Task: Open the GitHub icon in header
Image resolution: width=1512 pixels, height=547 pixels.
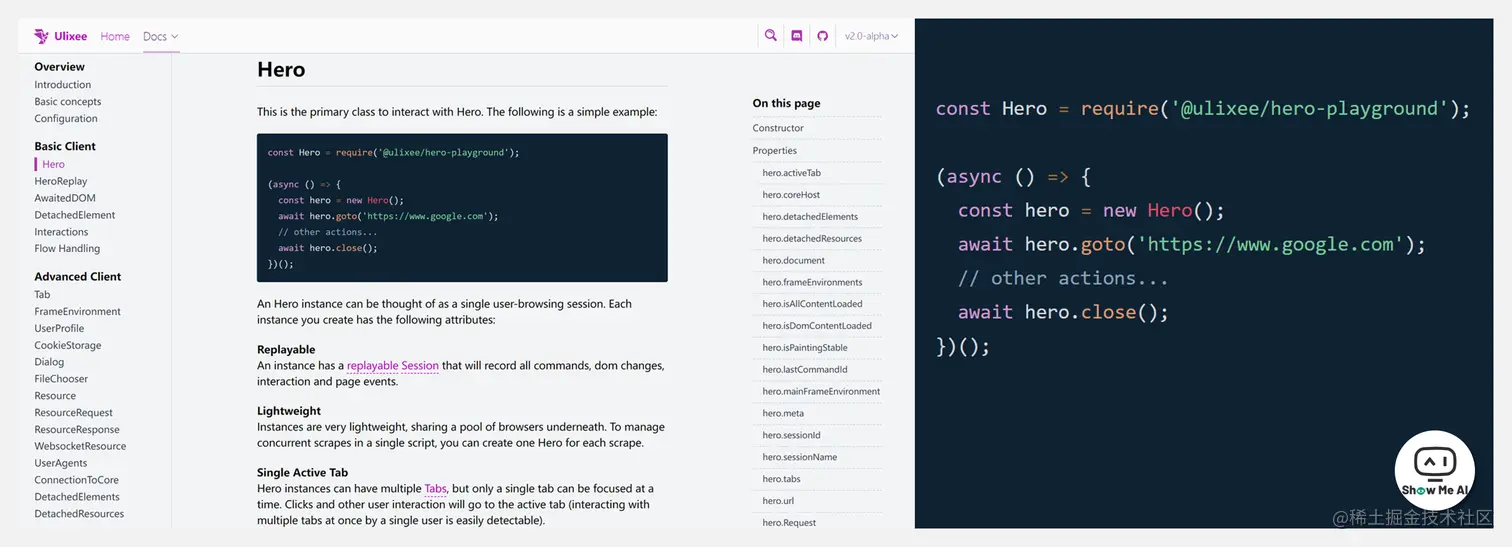Action: point(823,36)
